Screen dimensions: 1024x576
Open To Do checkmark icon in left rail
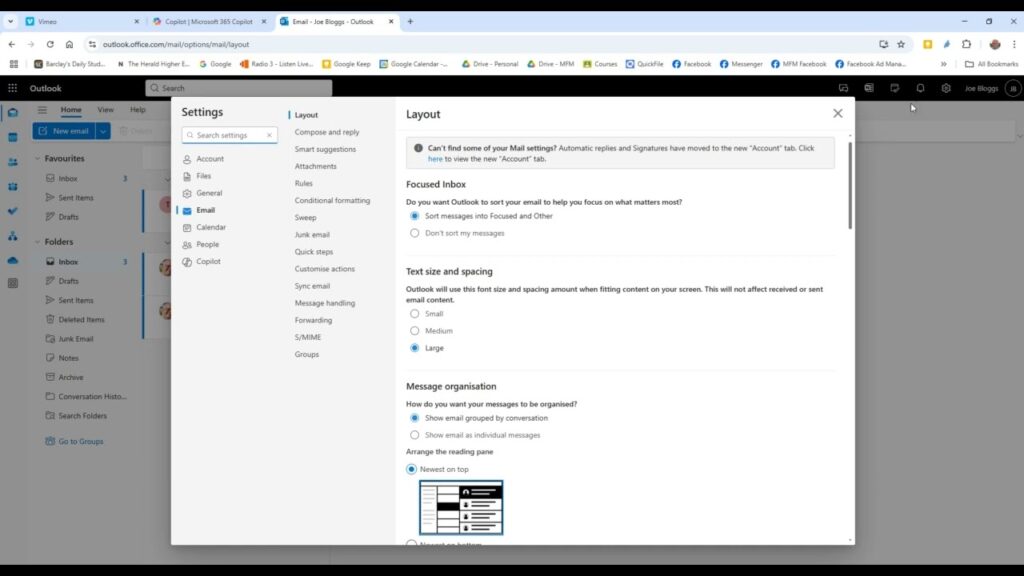point(12,211)
